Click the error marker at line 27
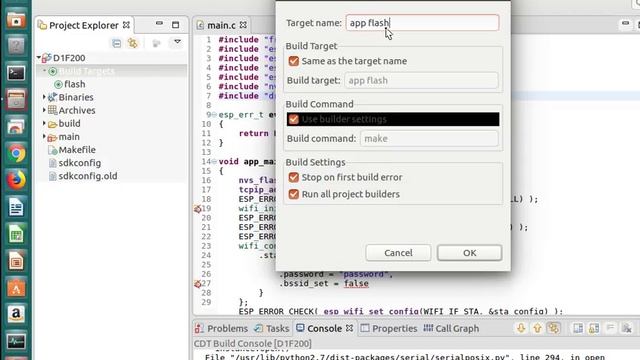Screen dimensions: 640x360 pyautogui.click(x=198, y=284)
